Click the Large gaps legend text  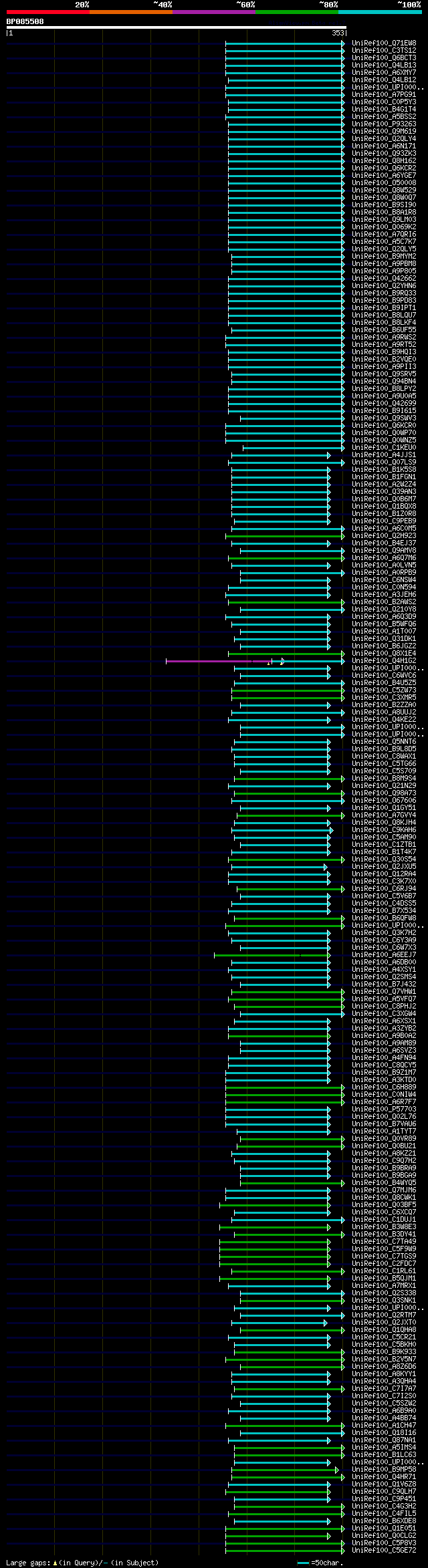click(x=82, y=1563)
